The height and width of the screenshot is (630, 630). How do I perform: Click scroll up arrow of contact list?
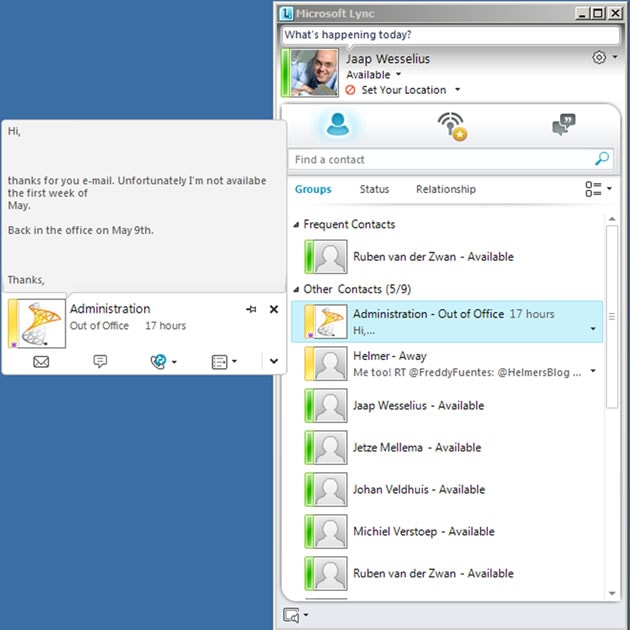point(612,219)
